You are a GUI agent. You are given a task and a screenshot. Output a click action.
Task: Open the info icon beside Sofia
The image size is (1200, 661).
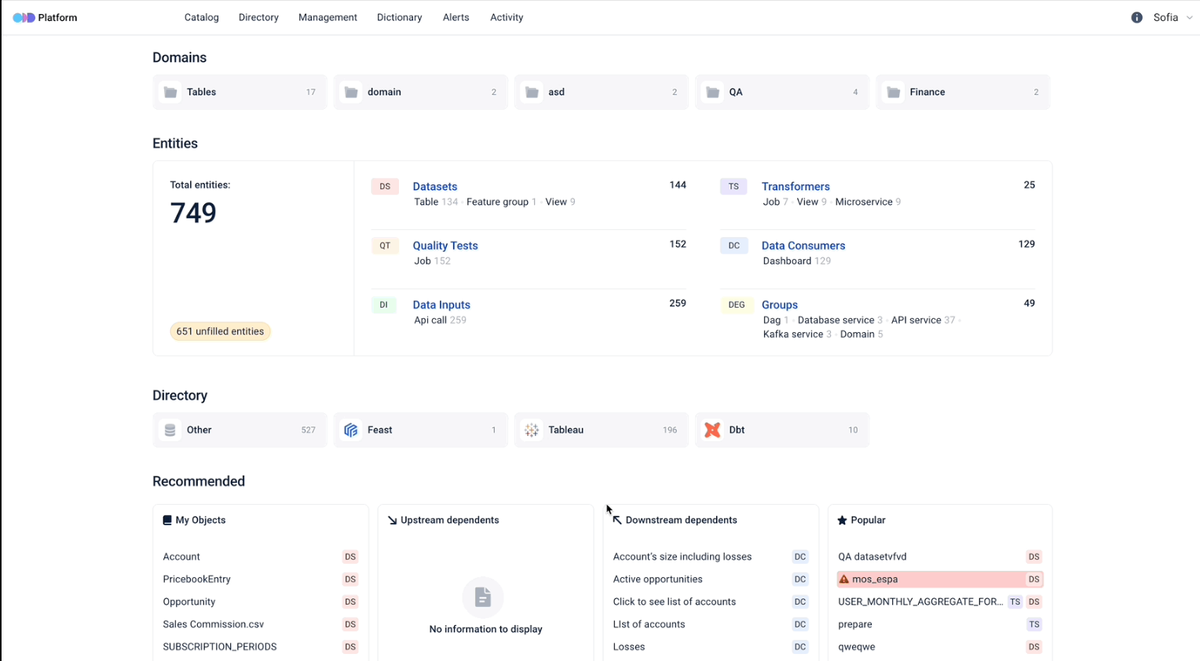1137,17
